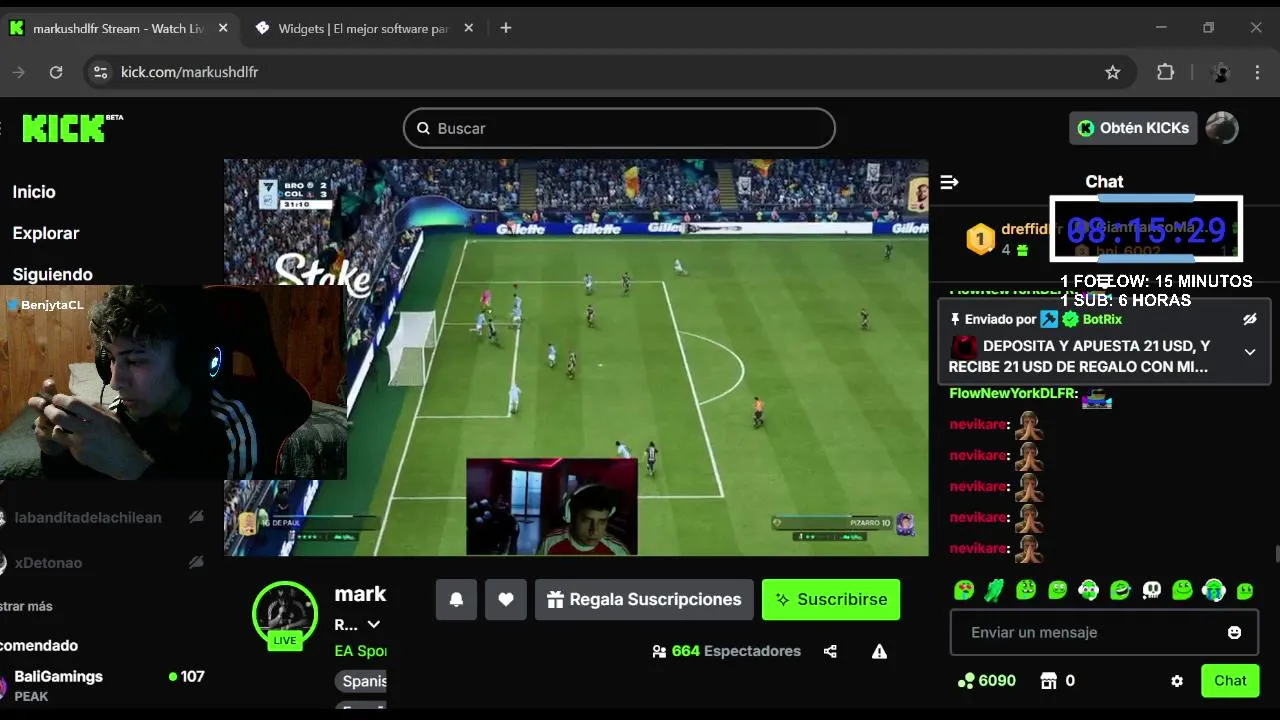Click the heart follow button
This screenshot has height=720, width=1280.
506,600
